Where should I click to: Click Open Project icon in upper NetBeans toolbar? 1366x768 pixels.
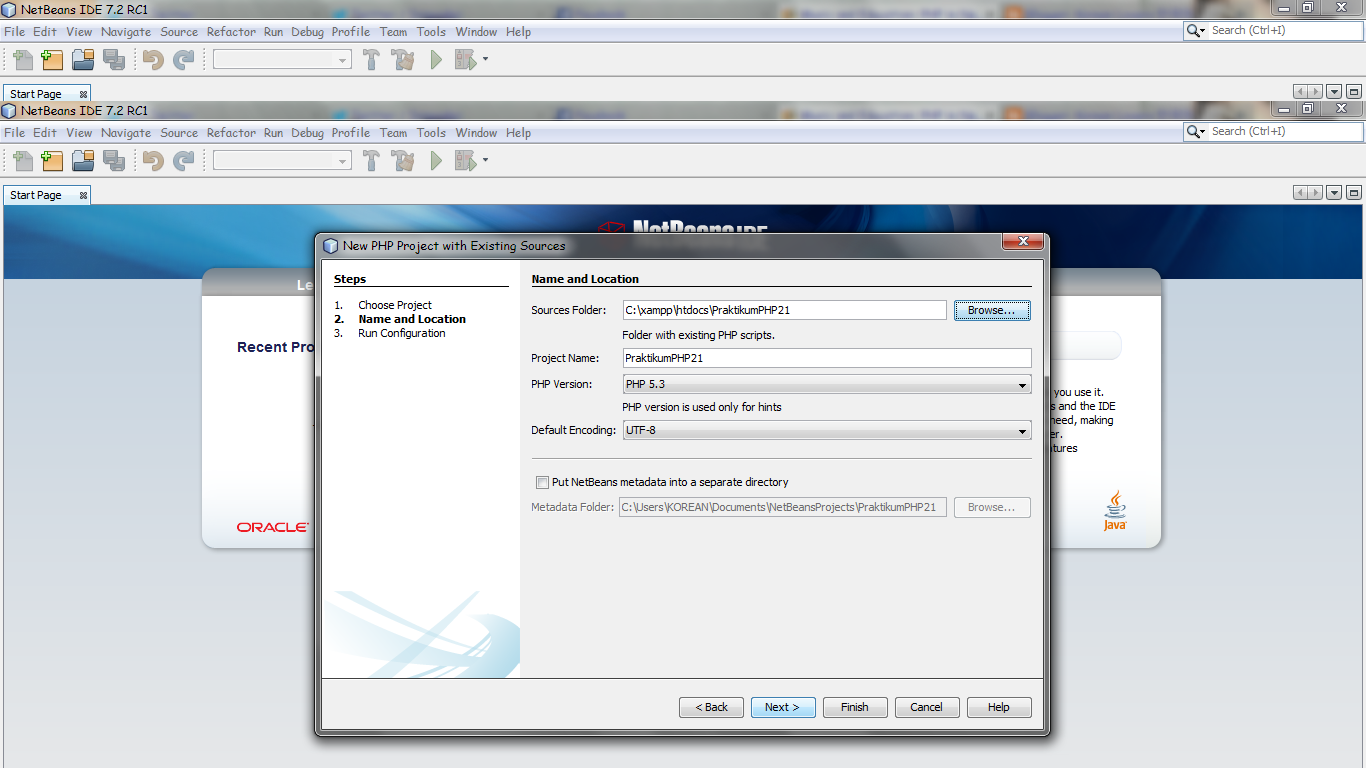click(83, 60)
